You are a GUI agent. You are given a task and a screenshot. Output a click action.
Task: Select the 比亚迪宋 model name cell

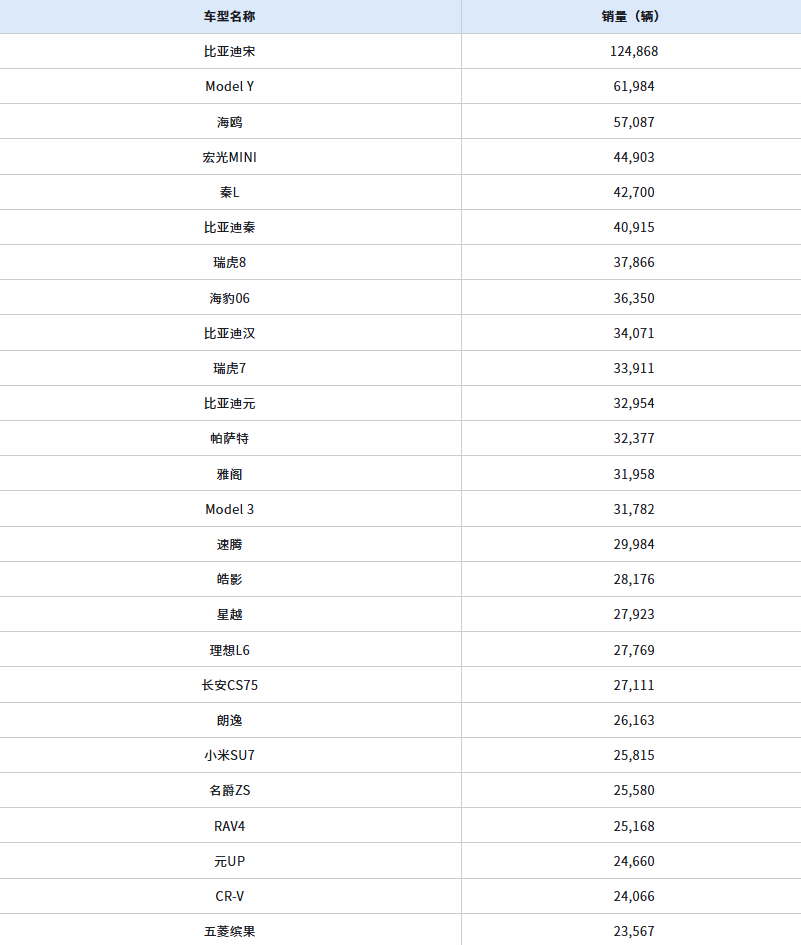pyautogui.click(x=230, y=51)
